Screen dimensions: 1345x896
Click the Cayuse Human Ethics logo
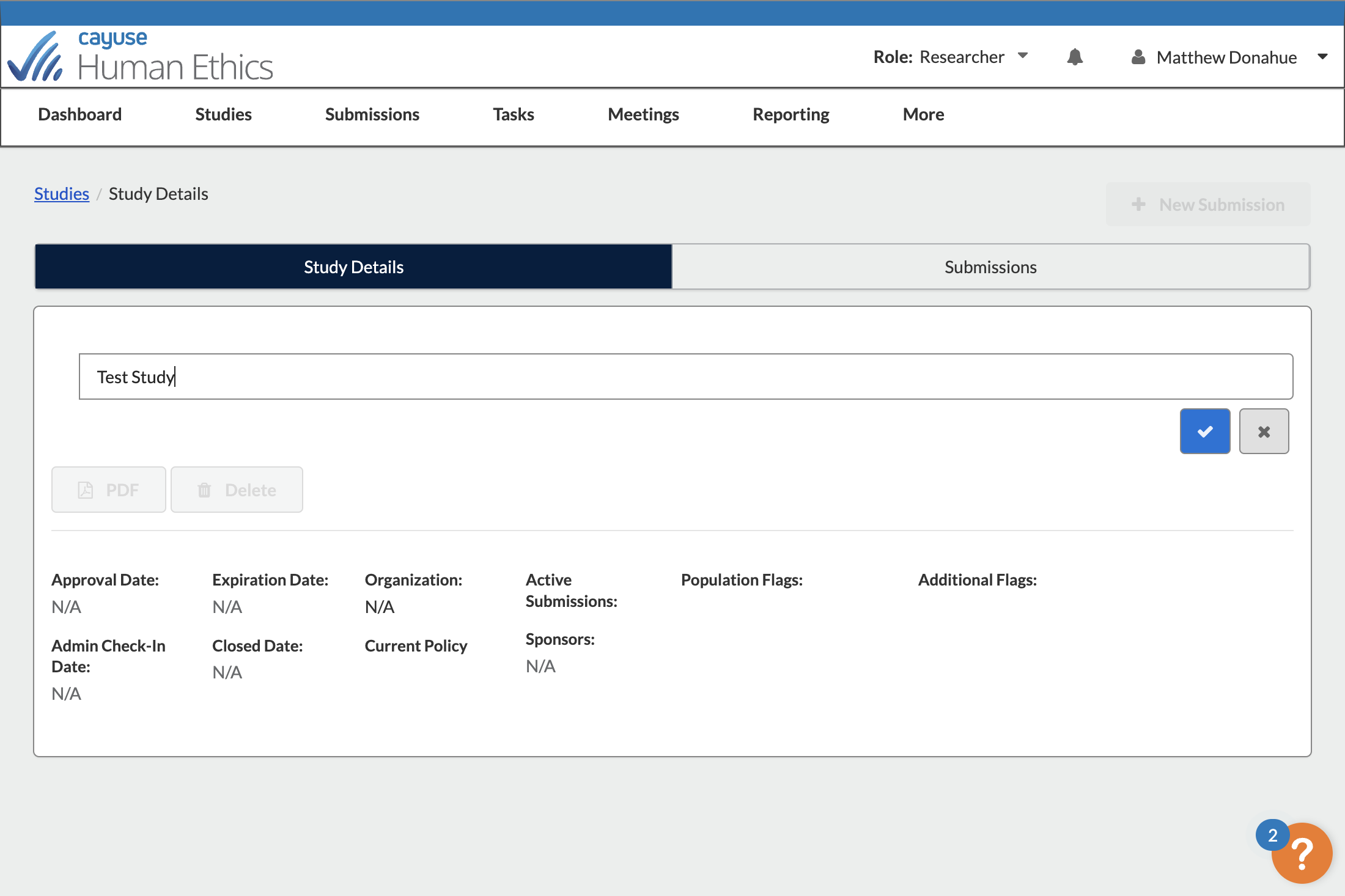coord(141,56)
